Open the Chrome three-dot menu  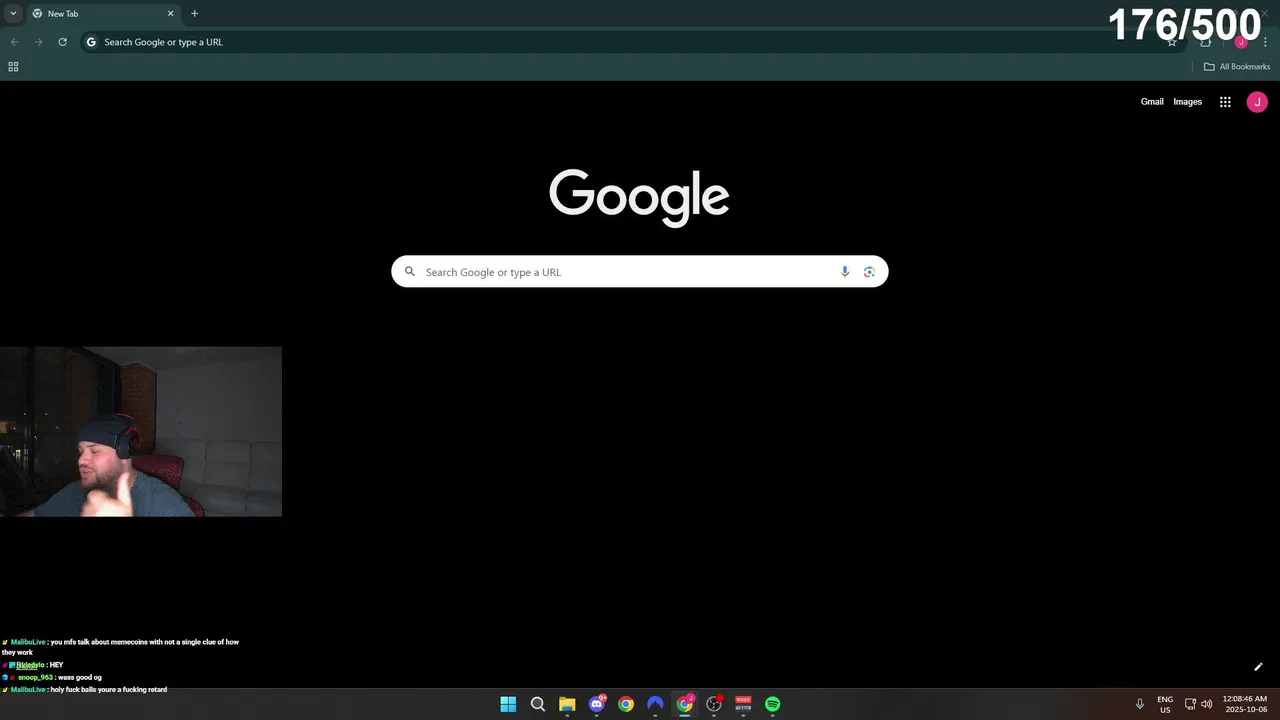point(1265,42)
